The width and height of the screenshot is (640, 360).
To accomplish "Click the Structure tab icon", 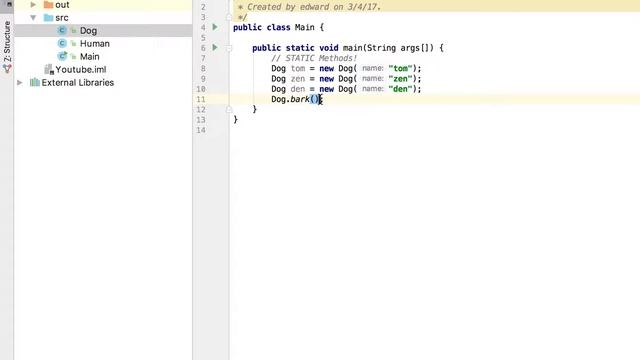I will pos(7,69).
